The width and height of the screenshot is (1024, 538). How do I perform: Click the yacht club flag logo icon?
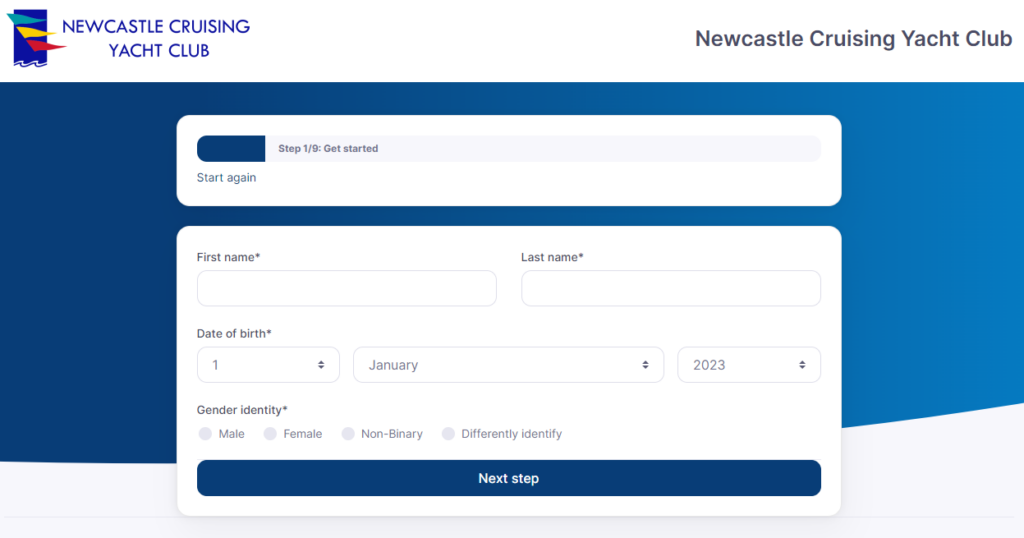tap(36, 38)
